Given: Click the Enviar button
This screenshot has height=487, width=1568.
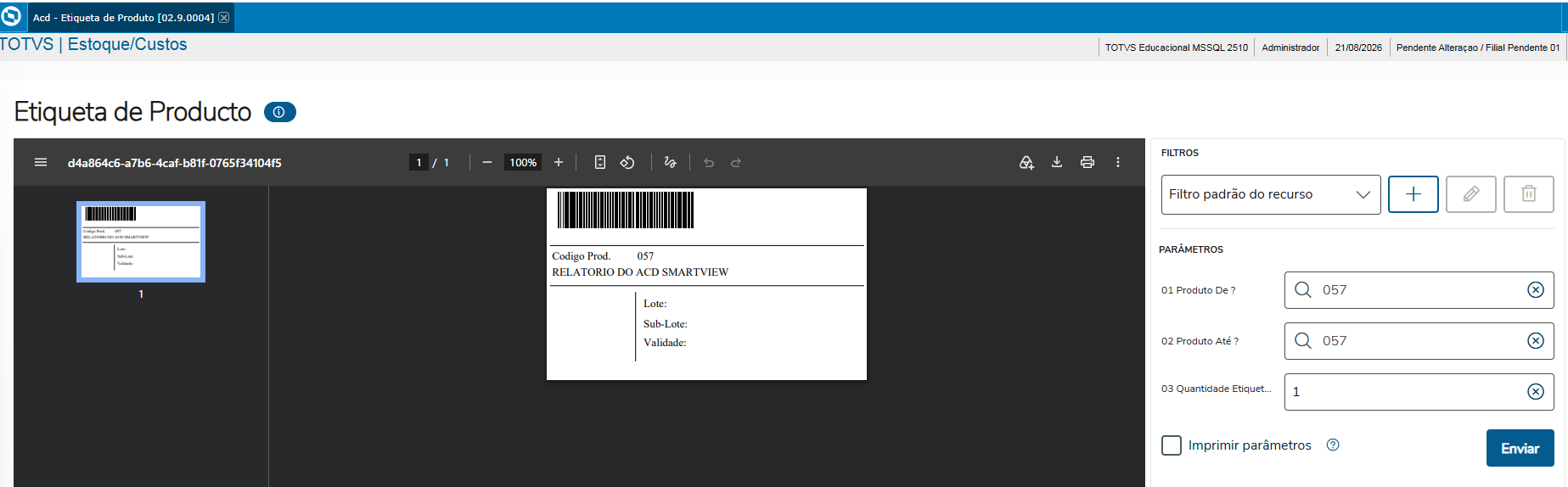Looking at the screenshot, I should pos(1520,448).
